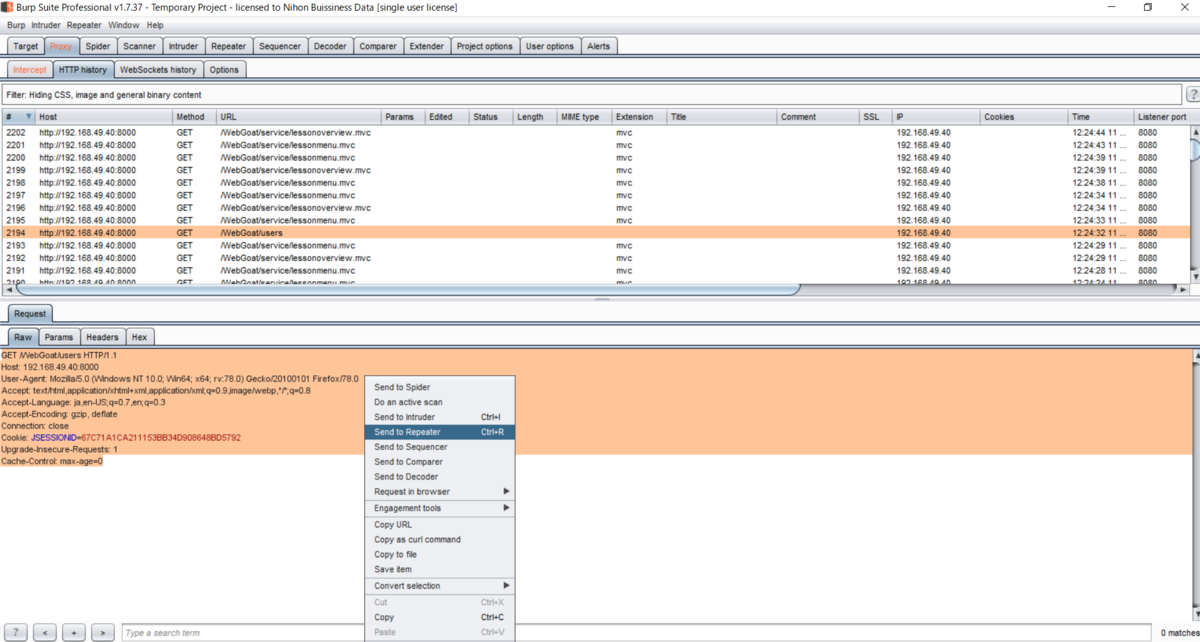The width and height of the screenshot is (1200, 642).
Task: Select Do an active scan
Action: 440,402
